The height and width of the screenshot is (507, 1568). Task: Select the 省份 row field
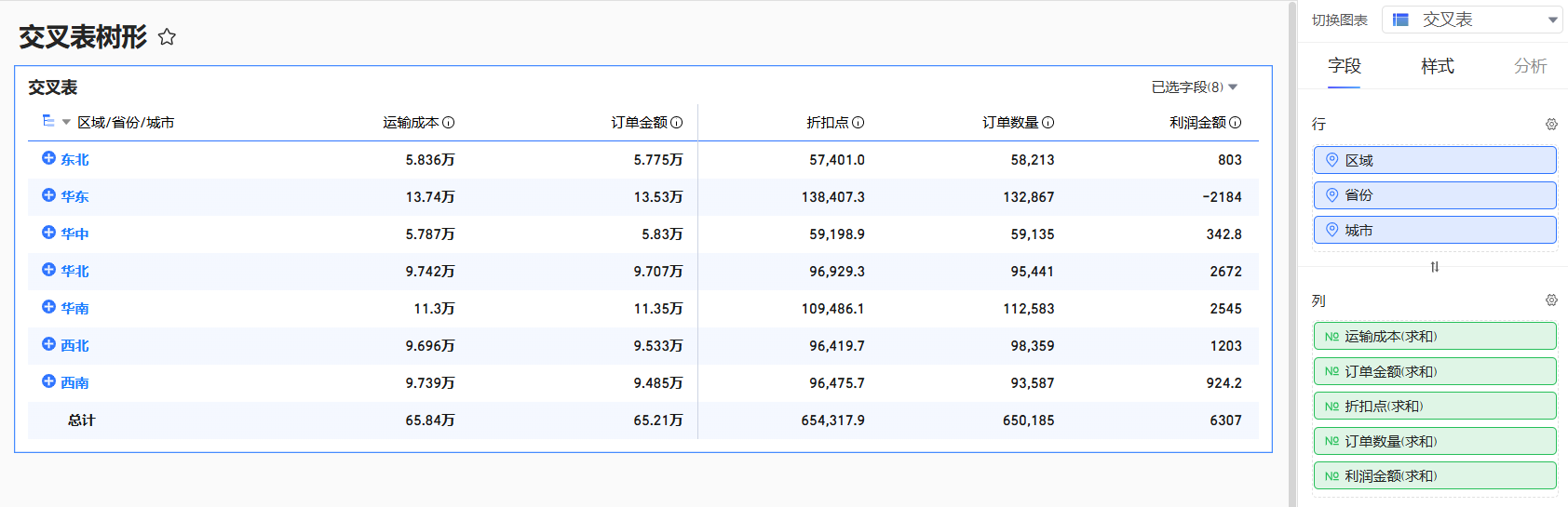tap(1434, 195)
